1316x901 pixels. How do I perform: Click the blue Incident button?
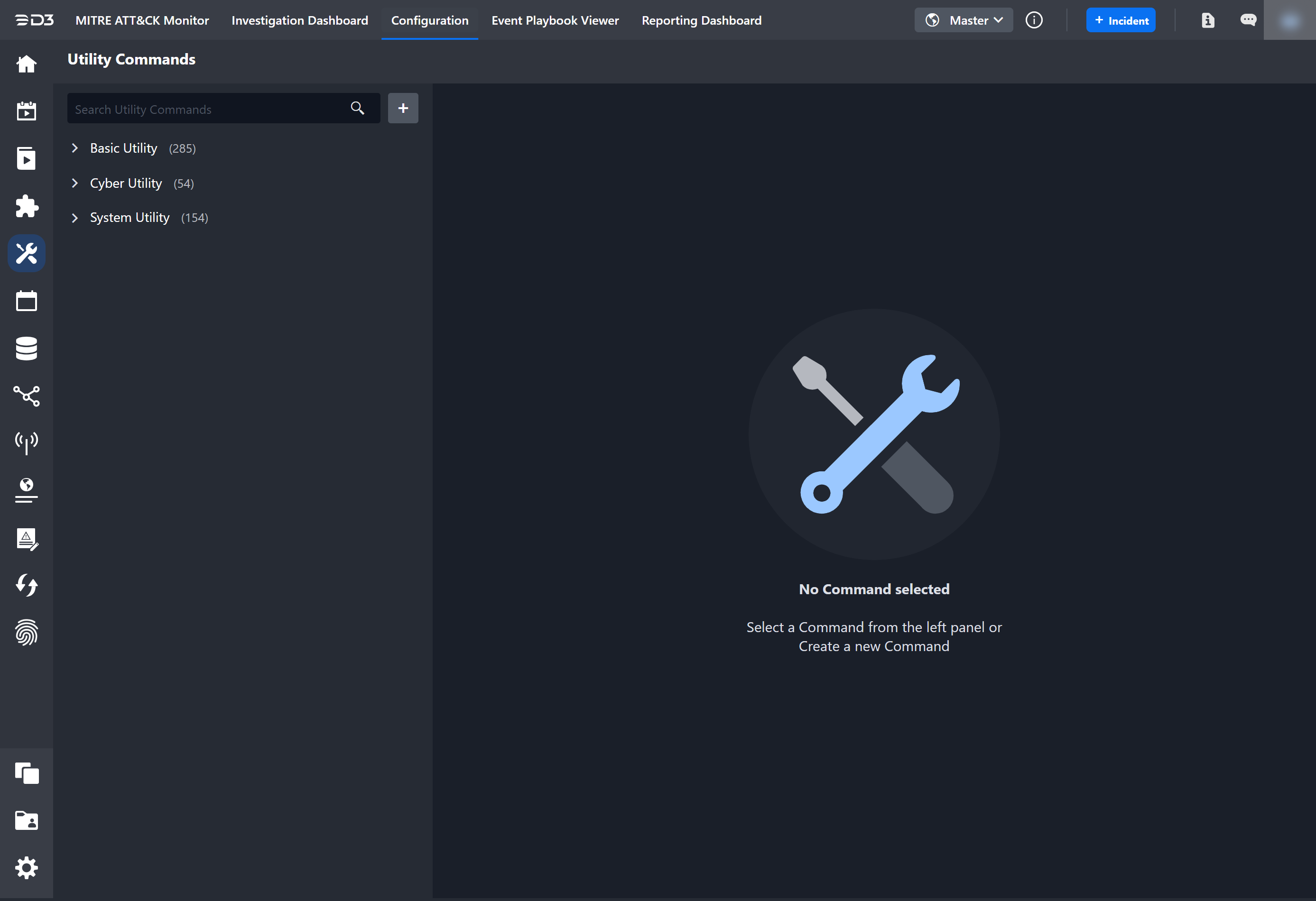[x=1120, y=20]
